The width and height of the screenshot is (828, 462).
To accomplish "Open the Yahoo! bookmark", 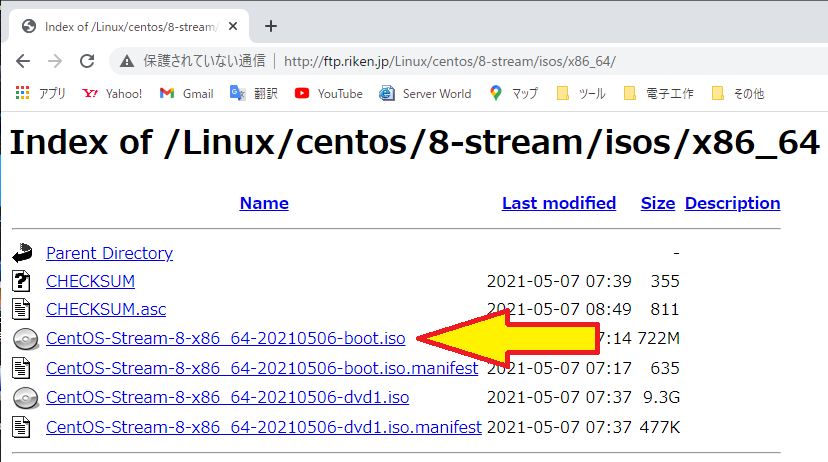I will 112,93.
